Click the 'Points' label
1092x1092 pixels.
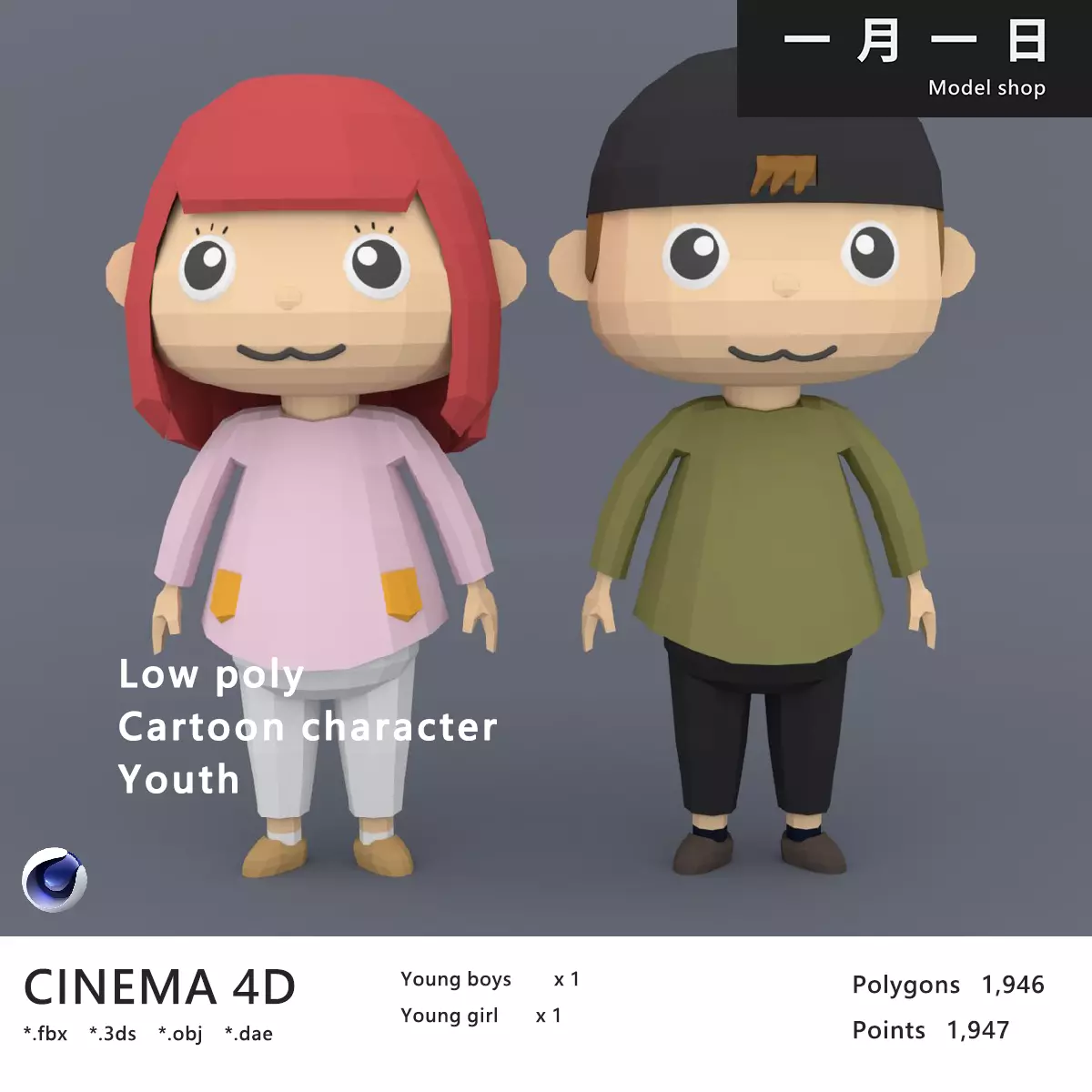pyautogui.click(x=889, y=1030)
